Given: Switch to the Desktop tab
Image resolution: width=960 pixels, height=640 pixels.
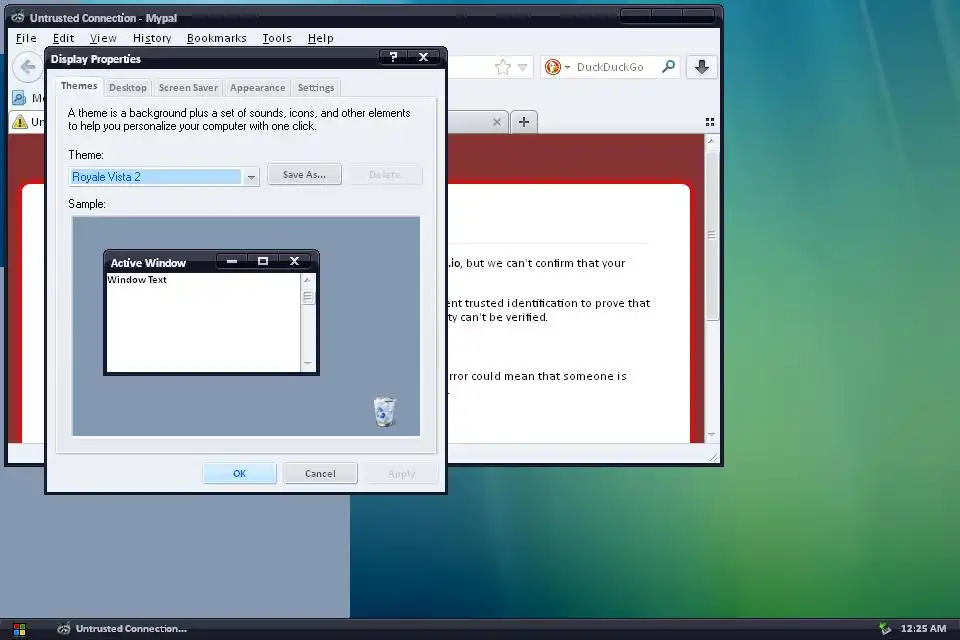Looking at the screenshot, I should (x=127, y=88).
